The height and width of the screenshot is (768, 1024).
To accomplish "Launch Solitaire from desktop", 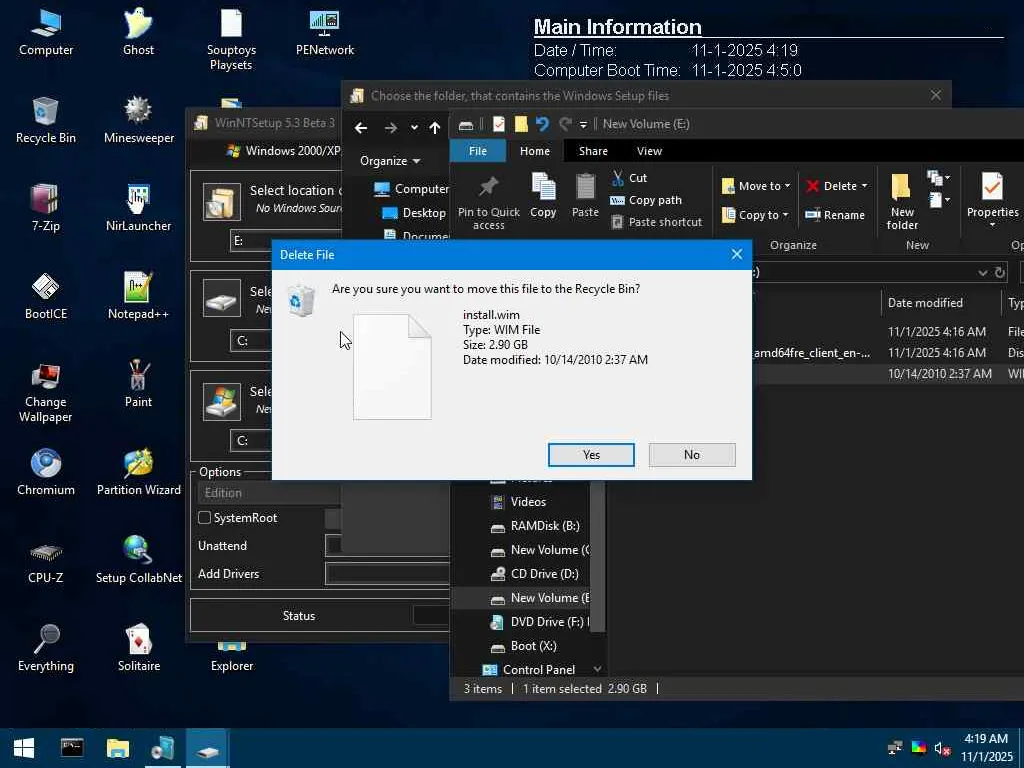I will click(x=138, y=648).
